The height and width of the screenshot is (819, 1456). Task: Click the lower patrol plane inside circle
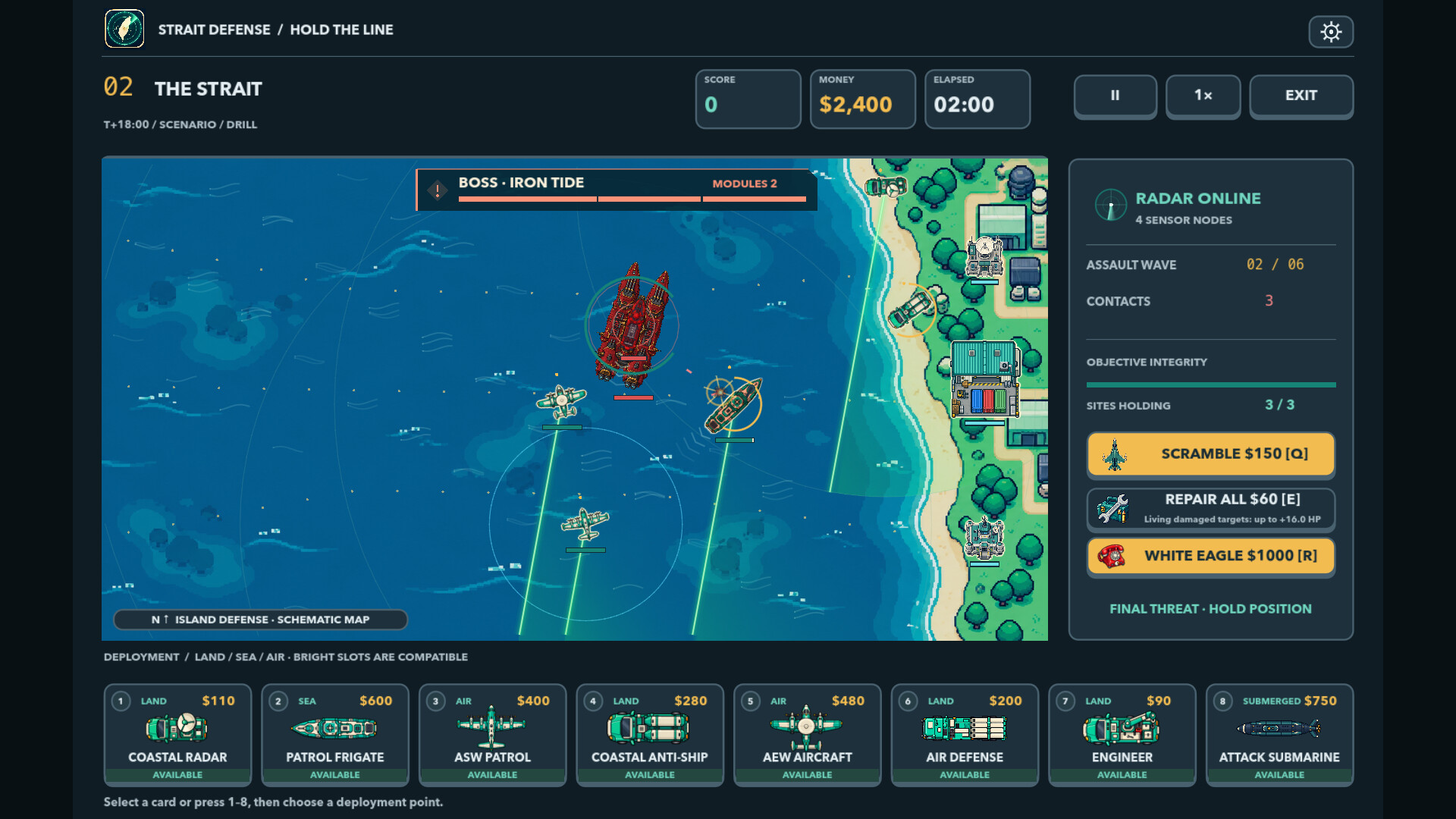(585, 524)
